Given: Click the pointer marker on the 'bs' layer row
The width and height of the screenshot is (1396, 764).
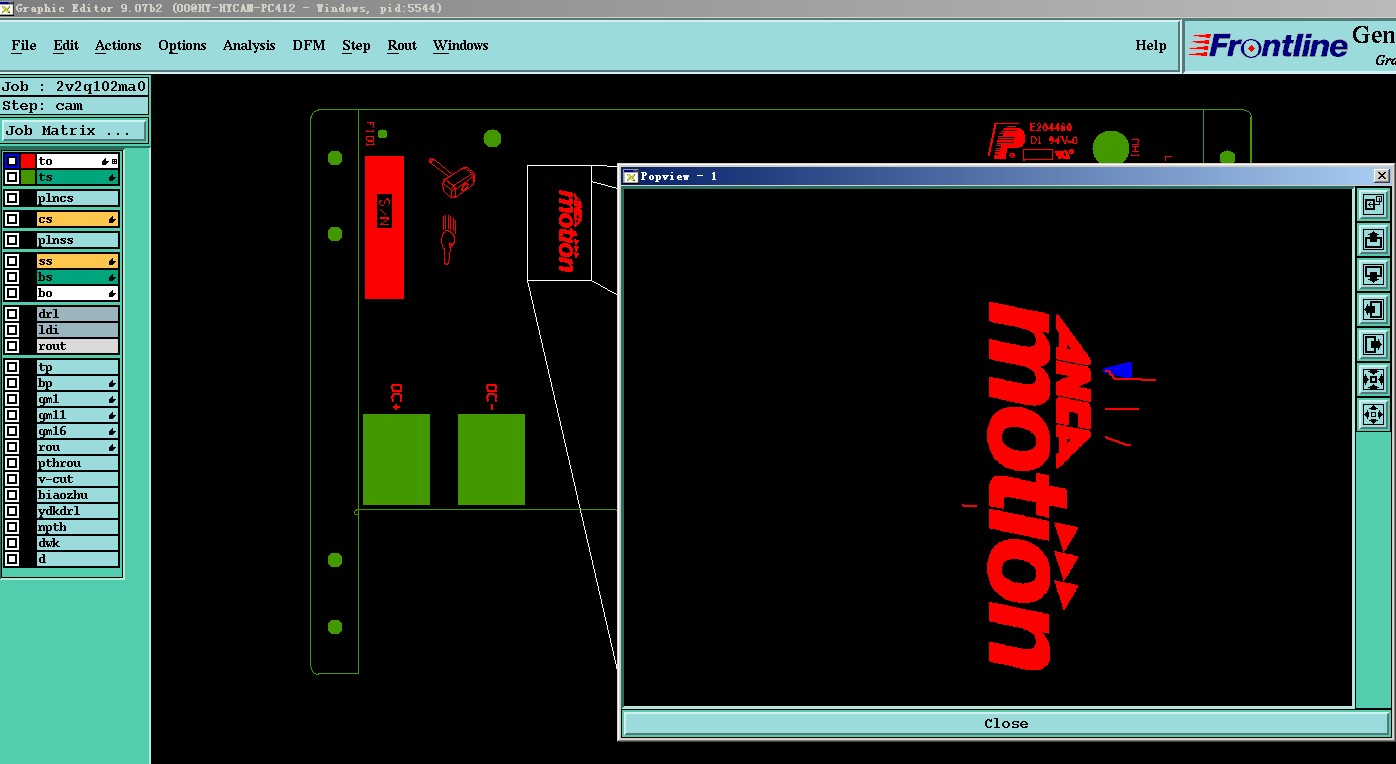Looking at the screenshot, I should (112, 277).
